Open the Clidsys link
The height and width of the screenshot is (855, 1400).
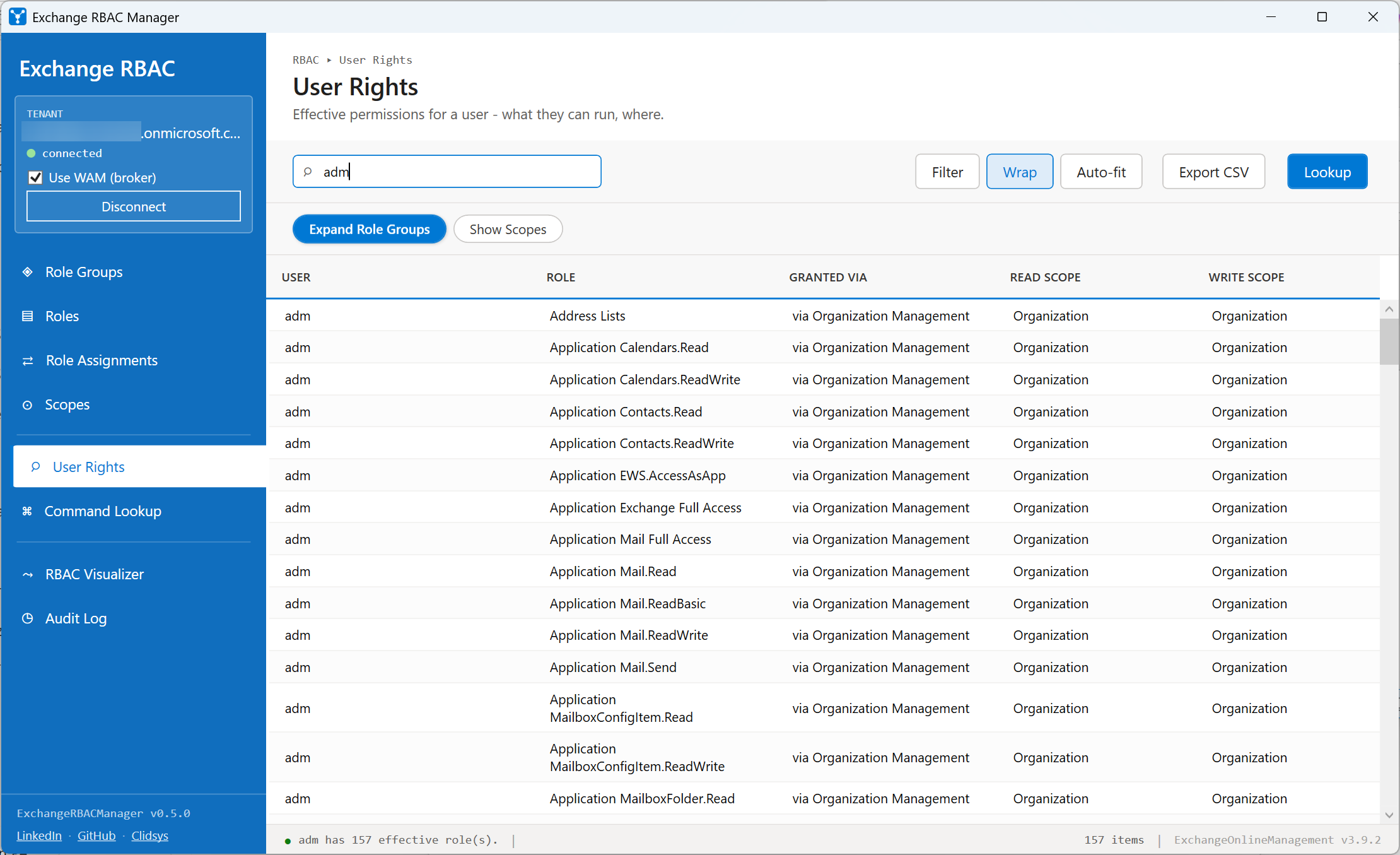point(149,835)
